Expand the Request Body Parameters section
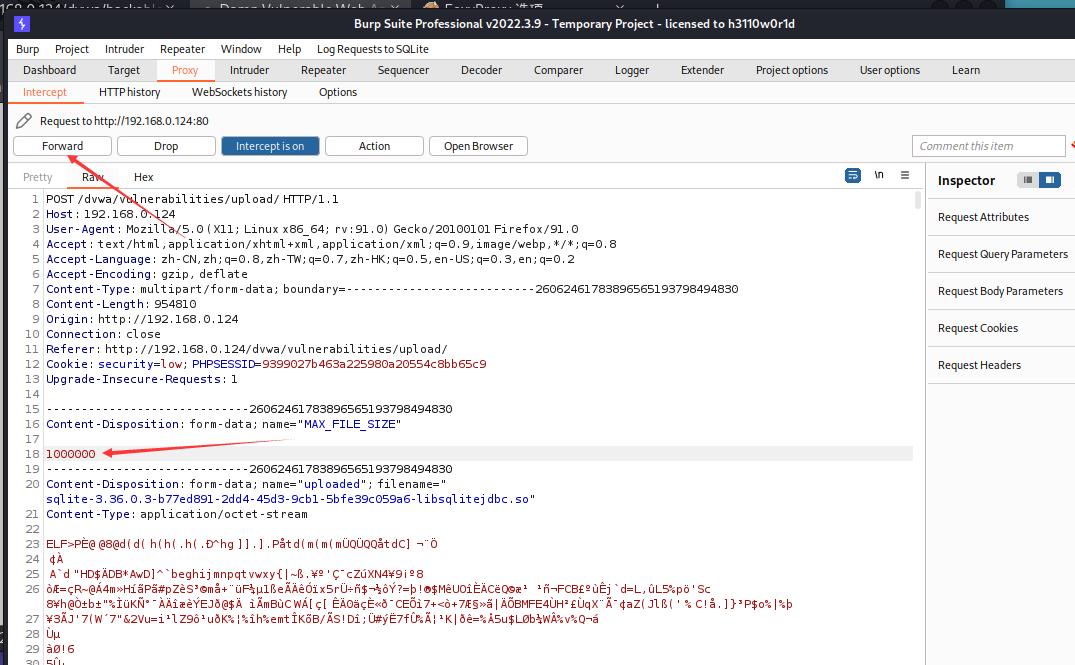This screenshot has height=665, width=1075. coord(1000,291)
